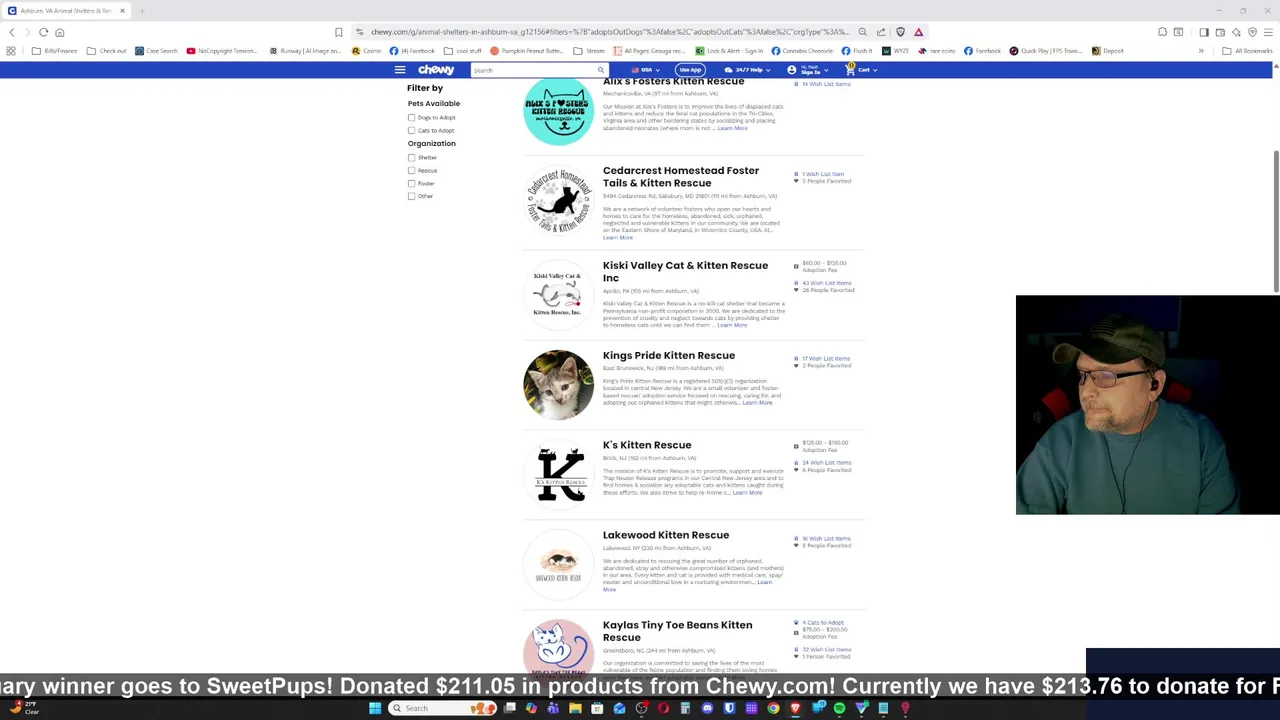Open Google Chrome from the taskbar
1280x720 pixels.
click(773, 708)
